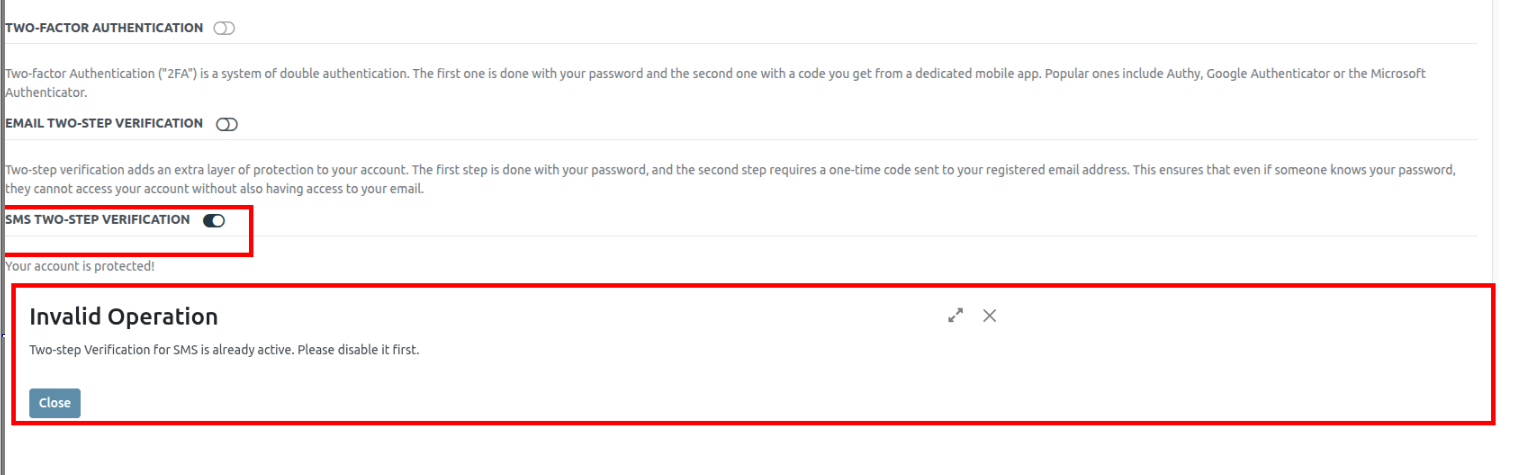This screenshot has width=1515, height=475.
Task: Click 'Your account is protected!' status text
Action: (80, 267)
